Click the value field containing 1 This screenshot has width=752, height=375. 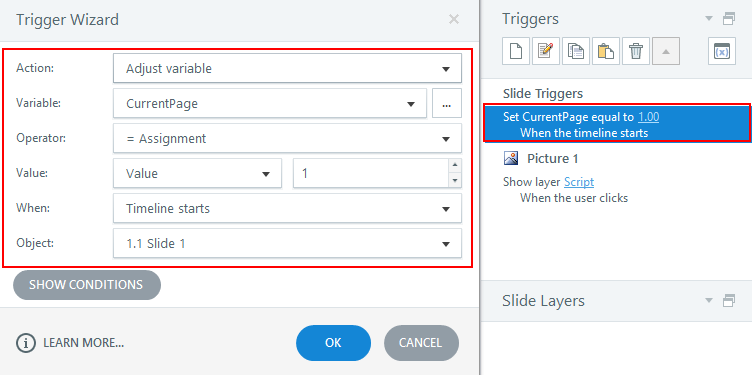[371, 173]
